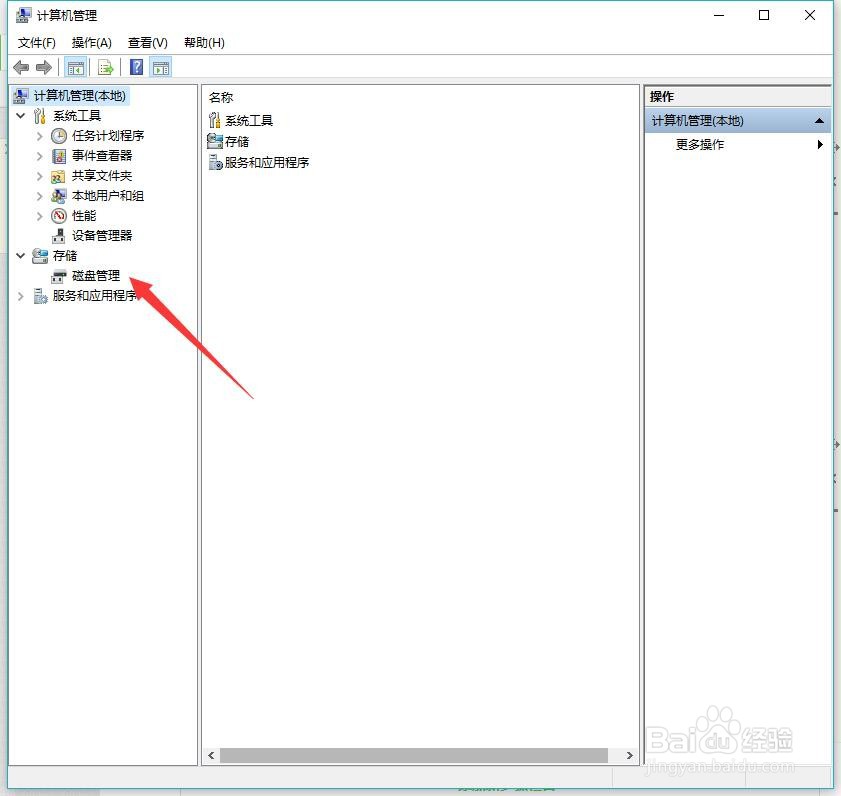Click the 性能 gauge icon
The height and width of the screenshot is (796, 841).
pos(59,216)
